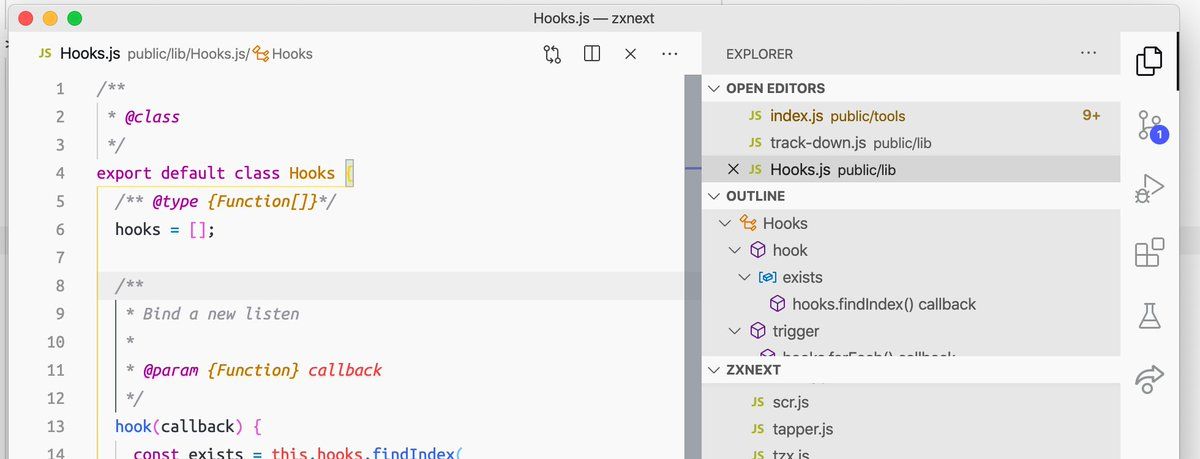Open the Testing flask icon
This screenshot has width=1200, height=459.
coord(1150,316)
